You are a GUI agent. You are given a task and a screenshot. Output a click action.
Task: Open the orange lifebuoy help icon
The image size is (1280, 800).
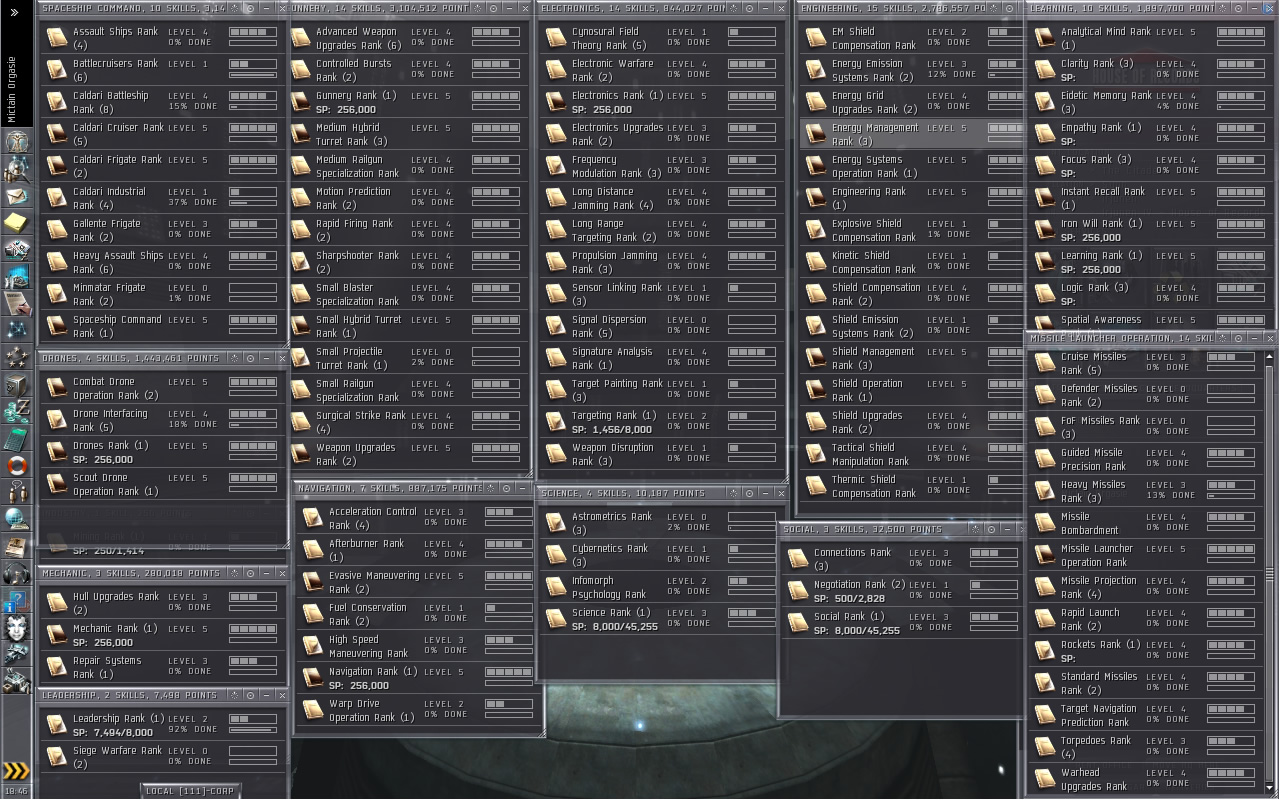coord(16,465)
